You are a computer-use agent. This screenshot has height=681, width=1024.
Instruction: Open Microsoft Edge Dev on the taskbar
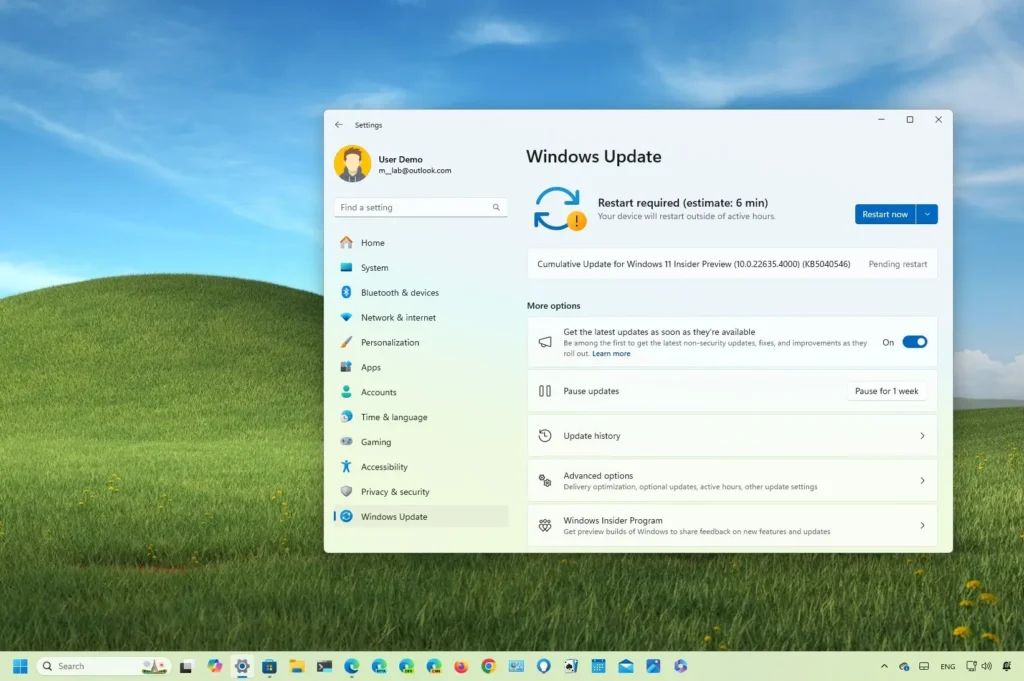[407, 666]
